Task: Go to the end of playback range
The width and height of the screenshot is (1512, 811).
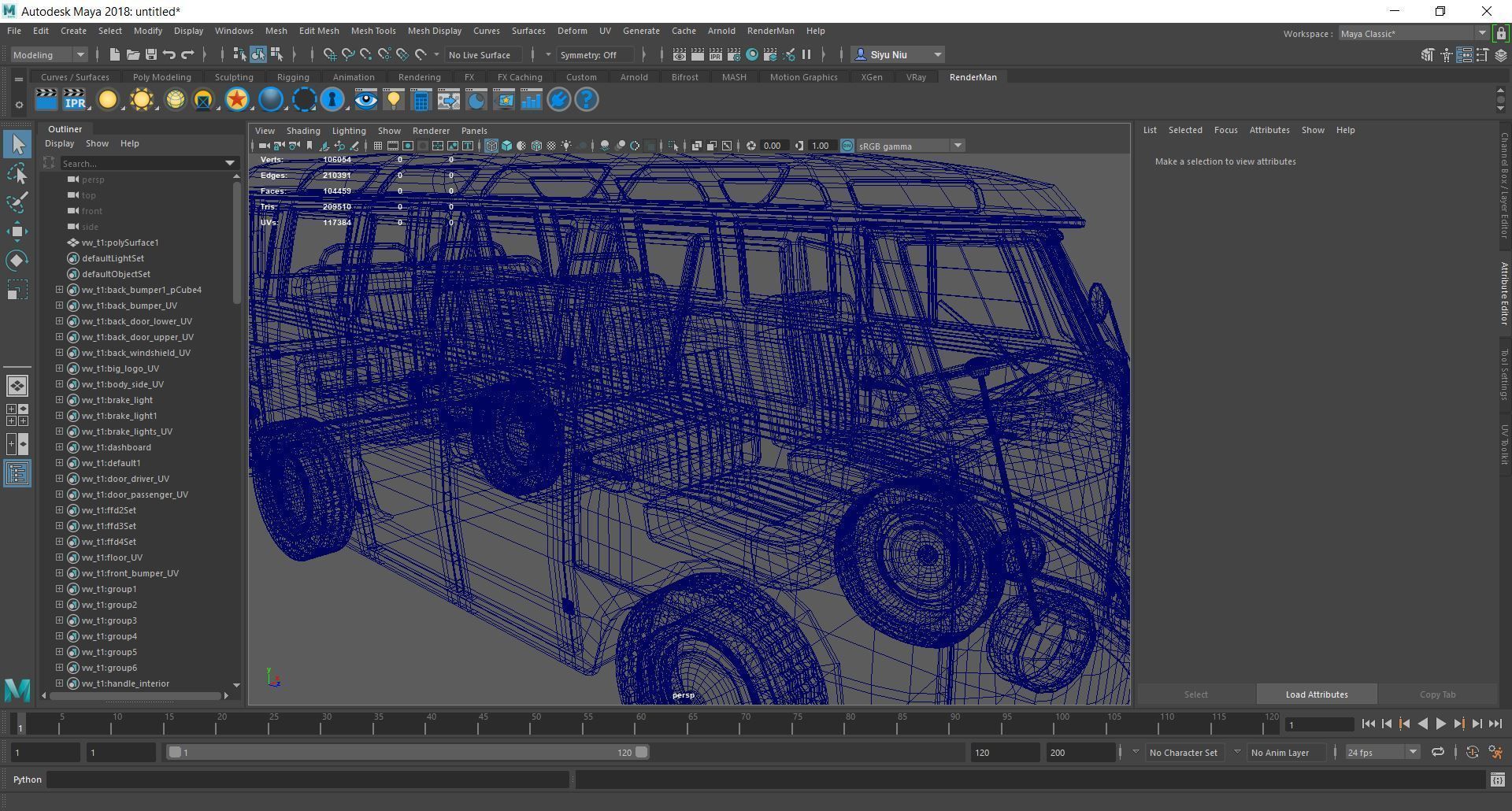Action: 1495,724
